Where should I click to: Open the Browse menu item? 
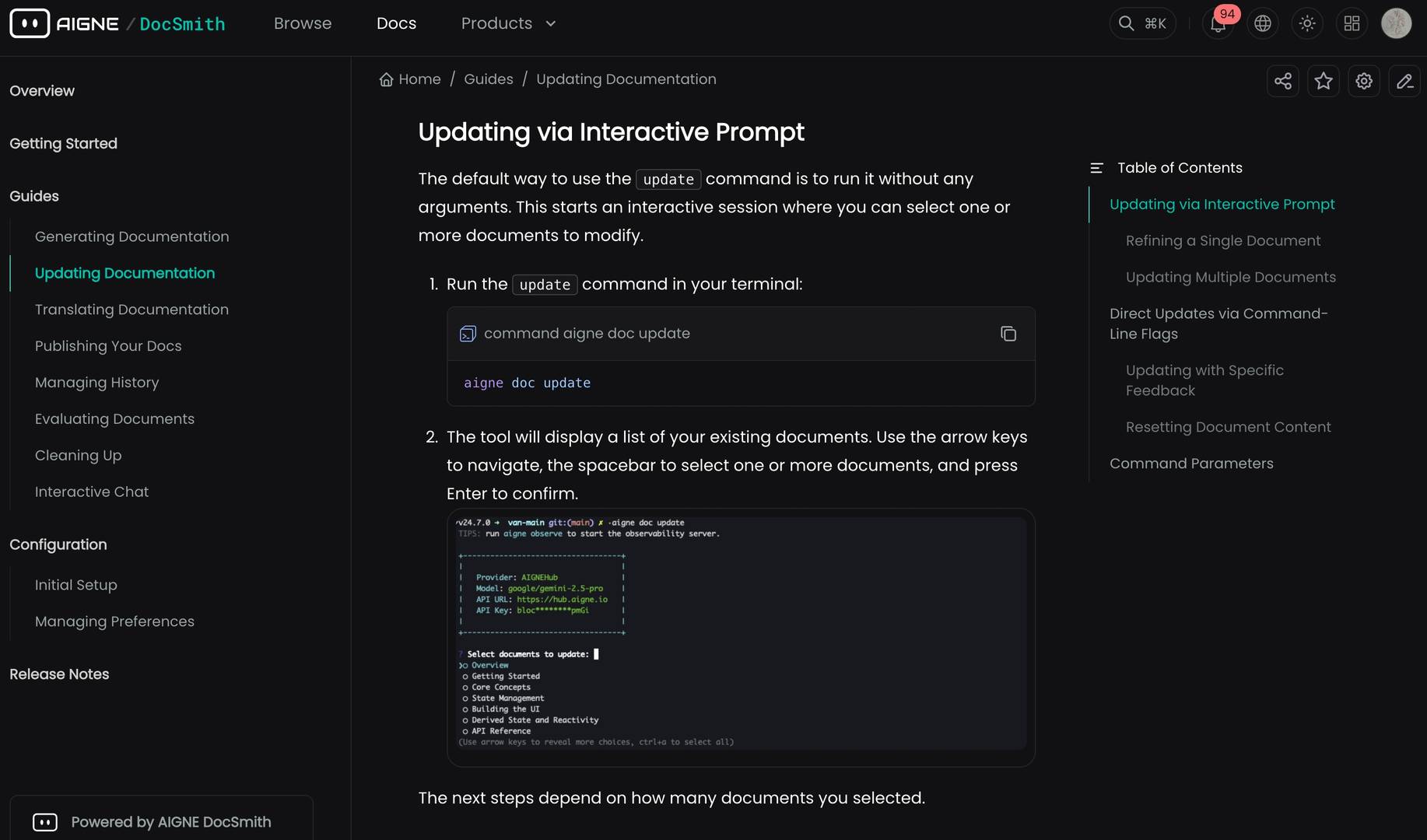pyautogui.click(x=303, y=23)
